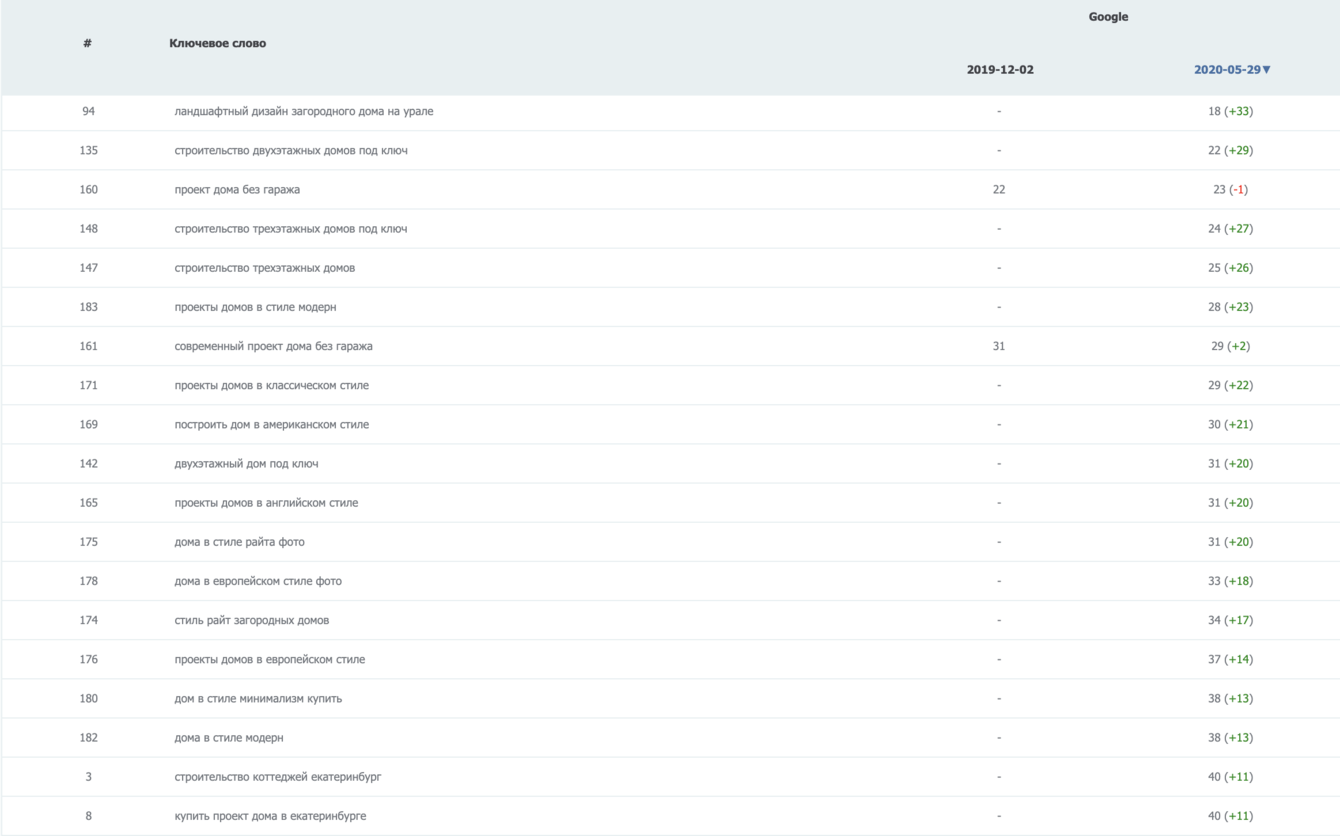
Task: Click row number 147
Action: pyautogui.click(x=88, y=267)
